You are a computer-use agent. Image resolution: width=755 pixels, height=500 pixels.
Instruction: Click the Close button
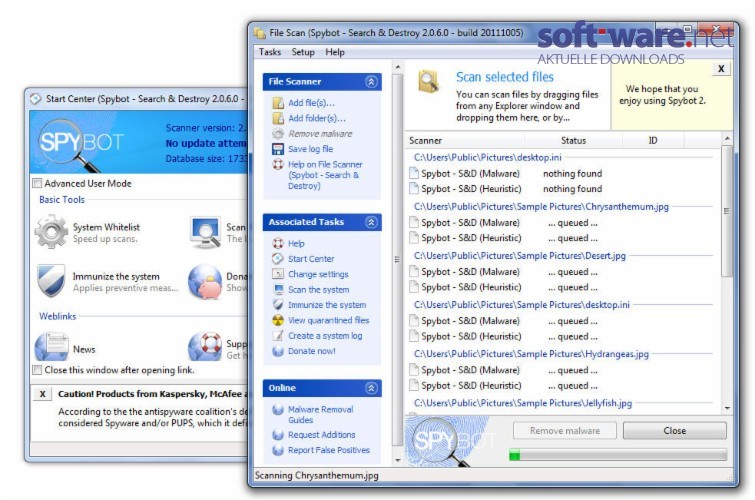pyautogui.click(x=675, y=431)
